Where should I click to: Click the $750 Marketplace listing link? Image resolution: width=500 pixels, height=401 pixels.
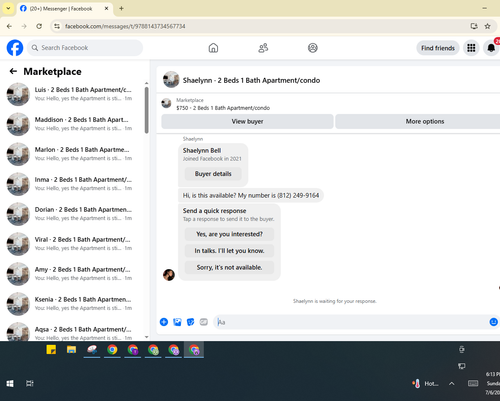pos(223,108)
